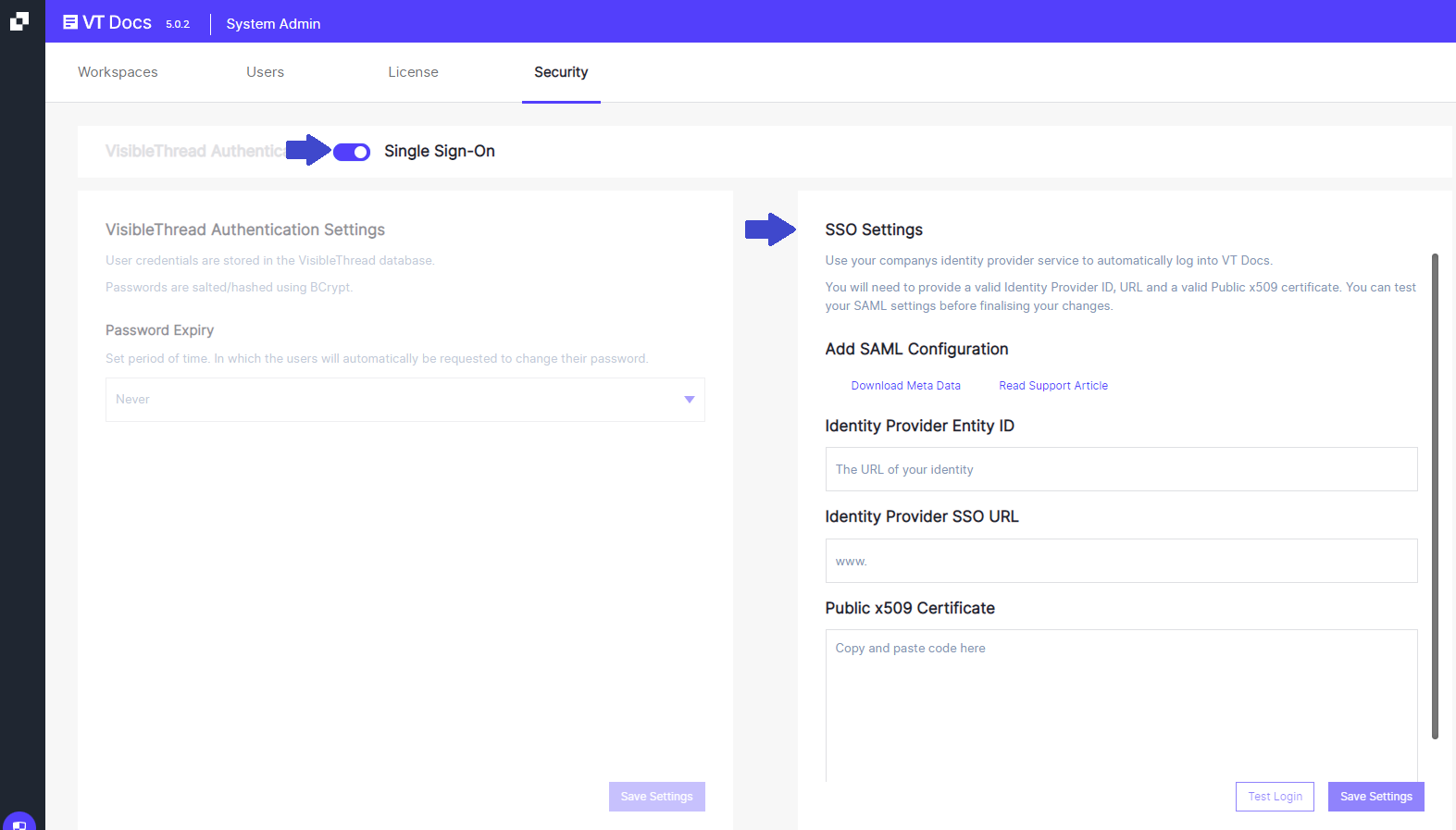Click the Public x509 Certificate label
Viewport: 1456px width, 830px height.
(910, 608)
